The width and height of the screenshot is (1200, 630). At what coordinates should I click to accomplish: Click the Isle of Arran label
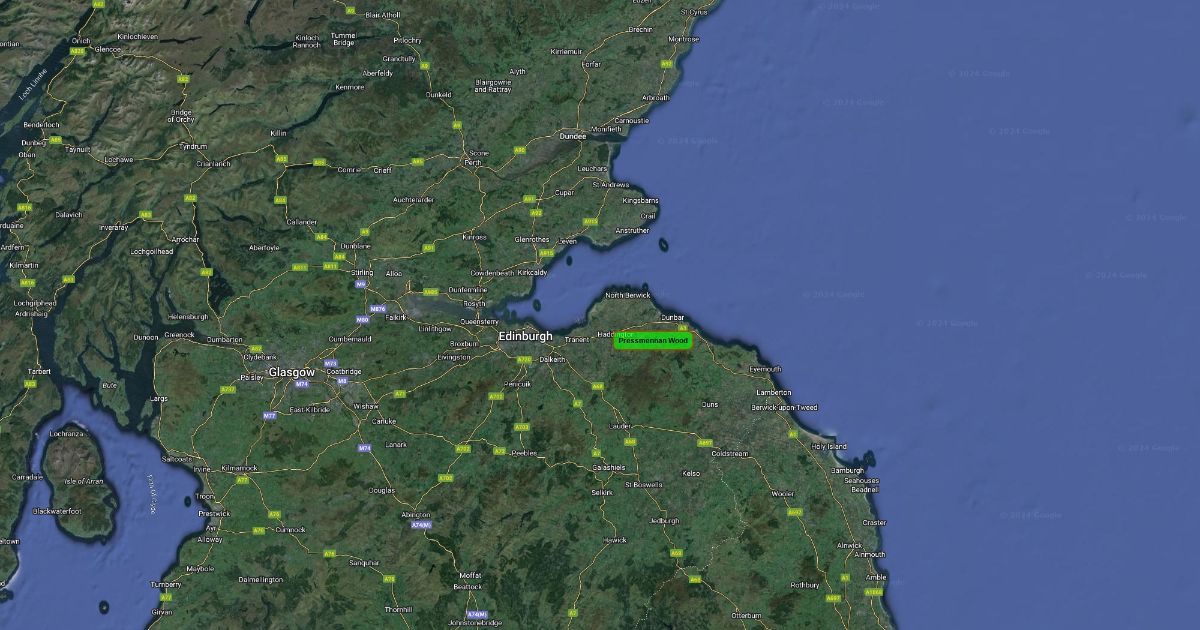84,483
